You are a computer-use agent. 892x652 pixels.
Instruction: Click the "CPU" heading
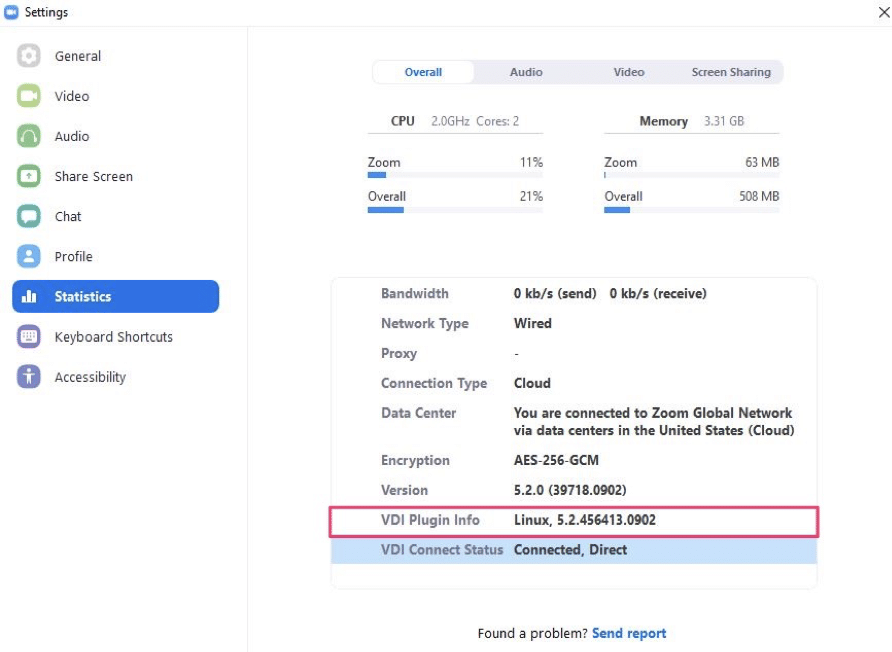tap(403, 121)
